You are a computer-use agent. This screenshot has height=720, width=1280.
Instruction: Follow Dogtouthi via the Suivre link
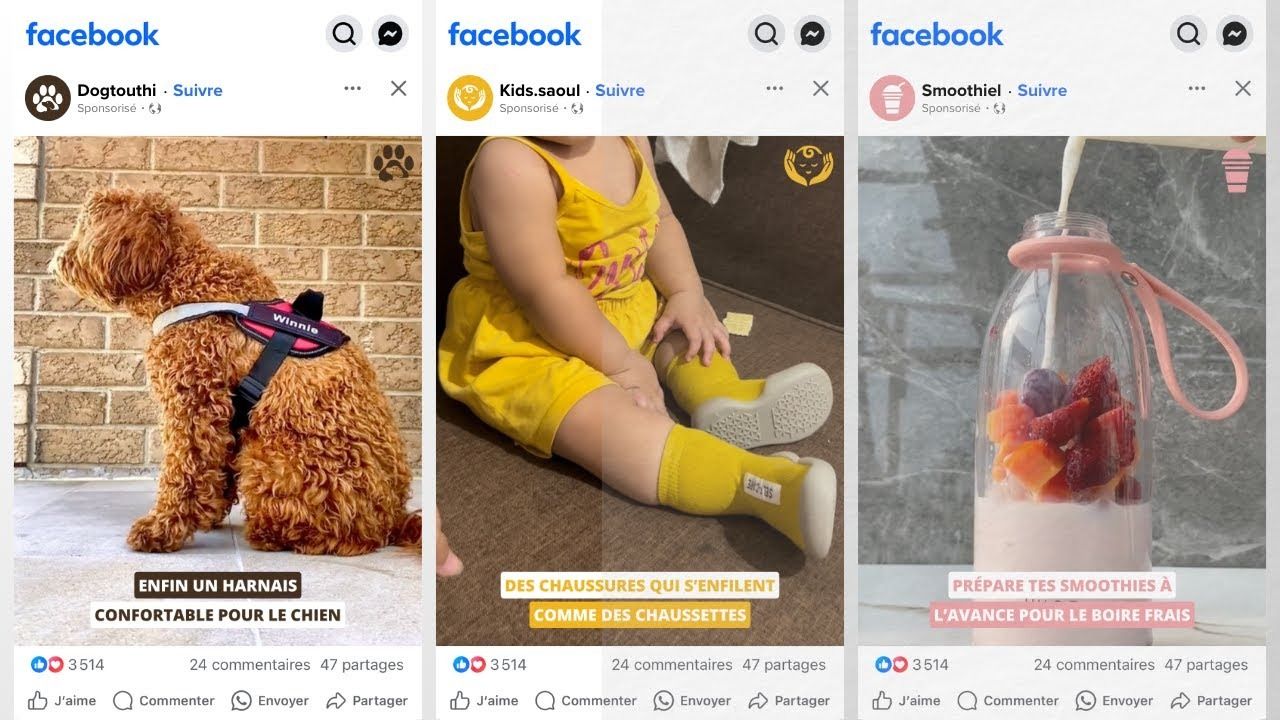[198, 90]
